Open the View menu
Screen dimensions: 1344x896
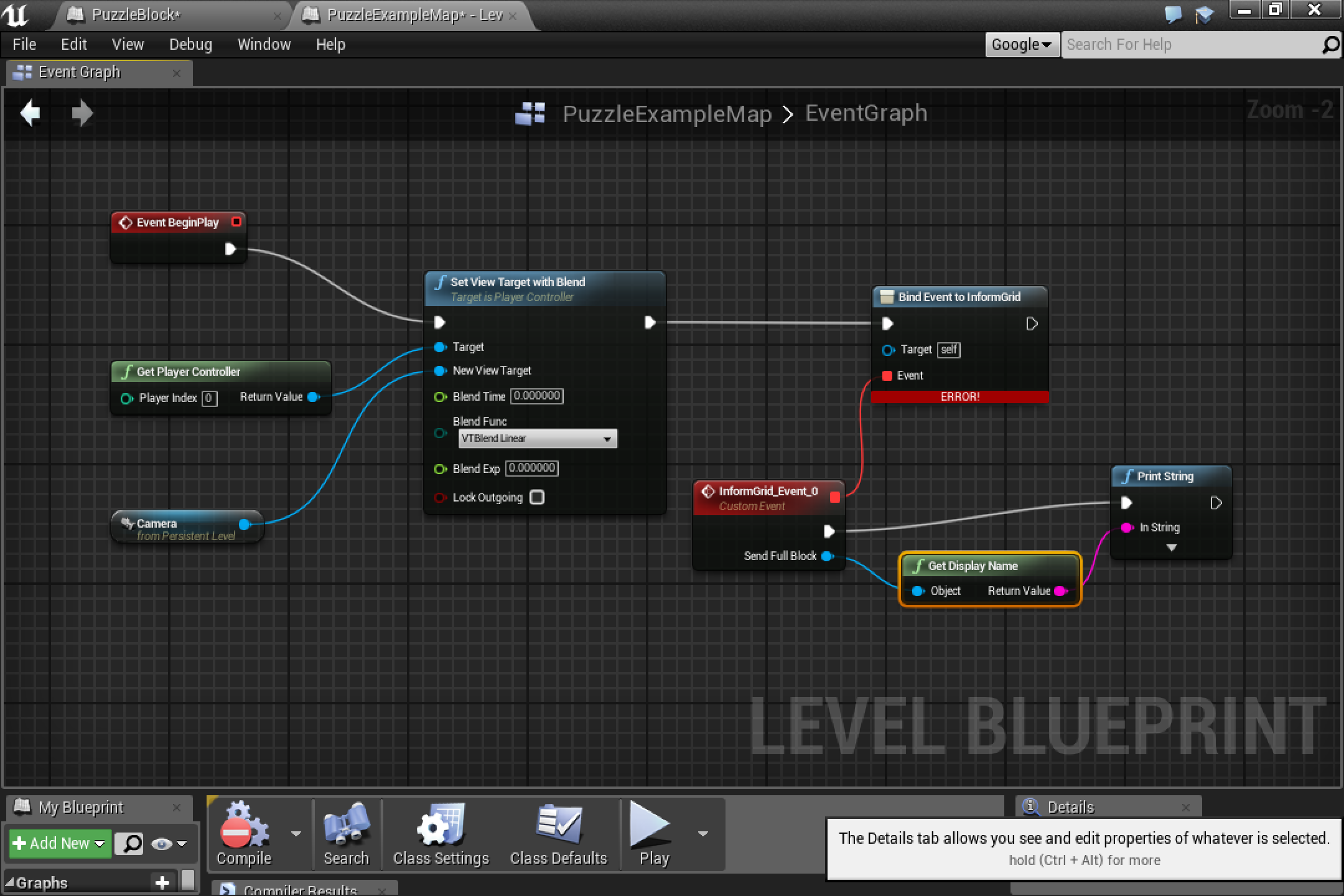click(x=128, y=45)
